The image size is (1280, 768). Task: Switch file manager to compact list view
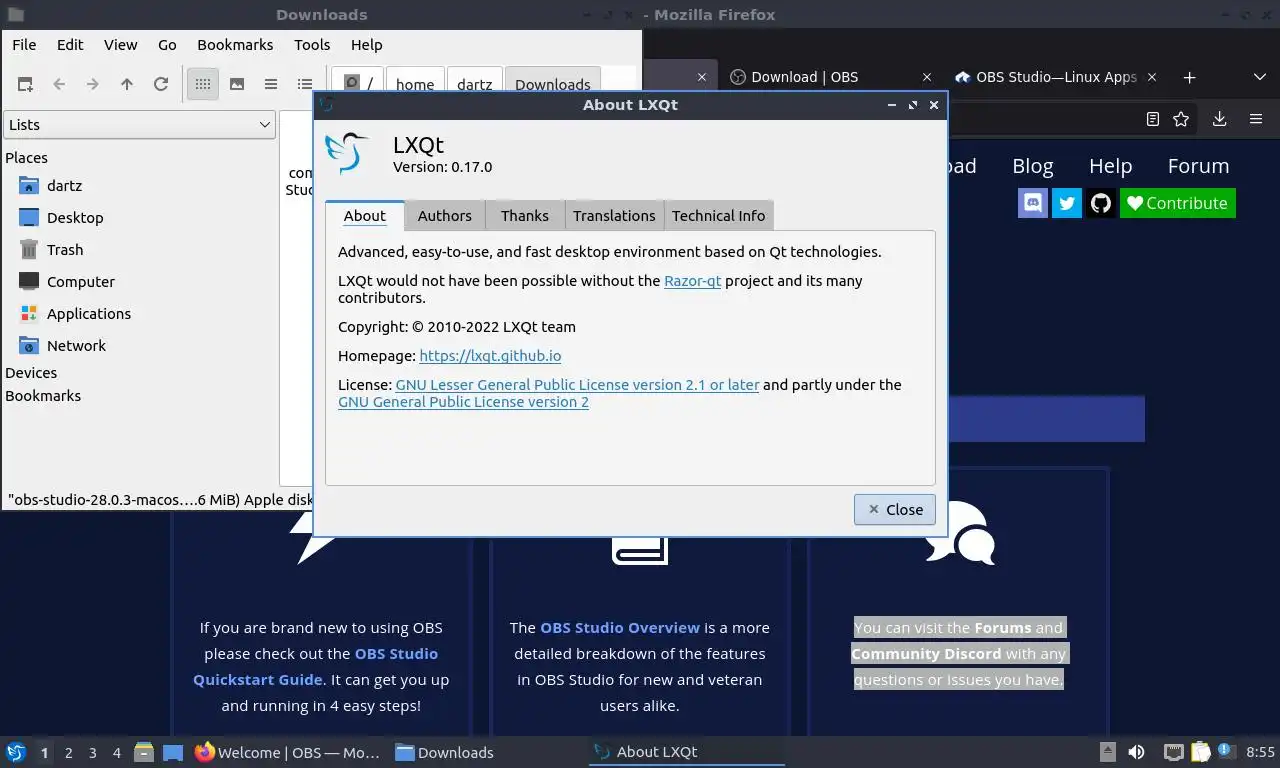[271, 84]
